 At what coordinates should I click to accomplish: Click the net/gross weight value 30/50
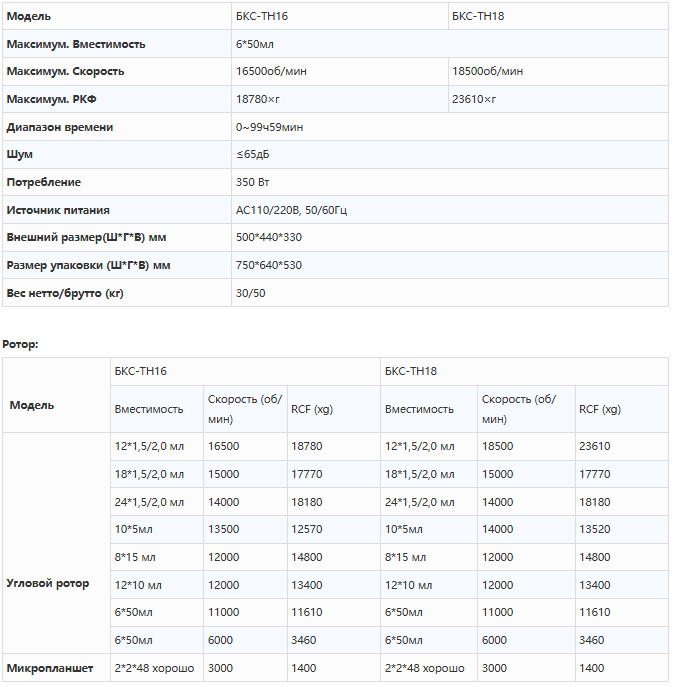tap(250, 293)
